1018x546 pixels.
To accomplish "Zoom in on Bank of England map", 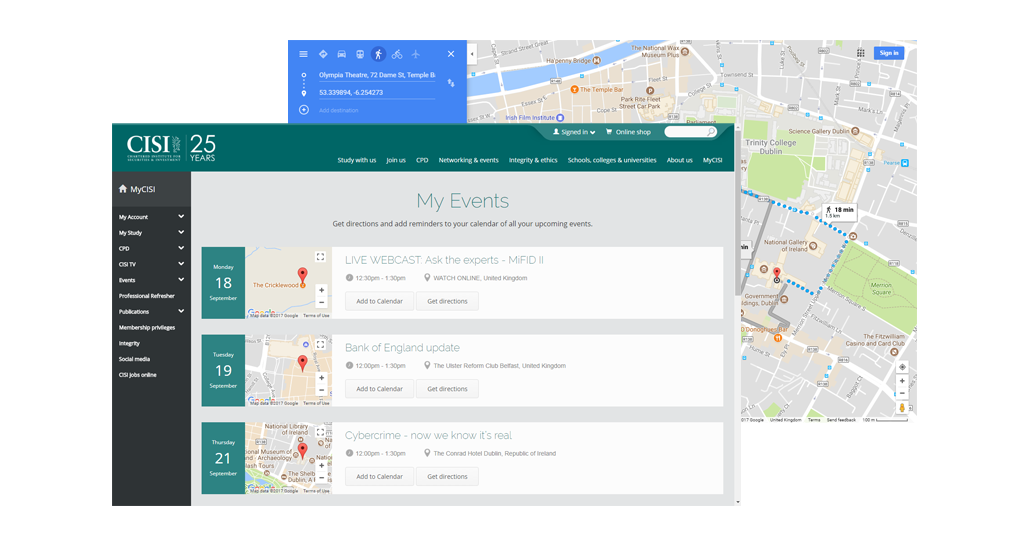I will tap(321, 378).
